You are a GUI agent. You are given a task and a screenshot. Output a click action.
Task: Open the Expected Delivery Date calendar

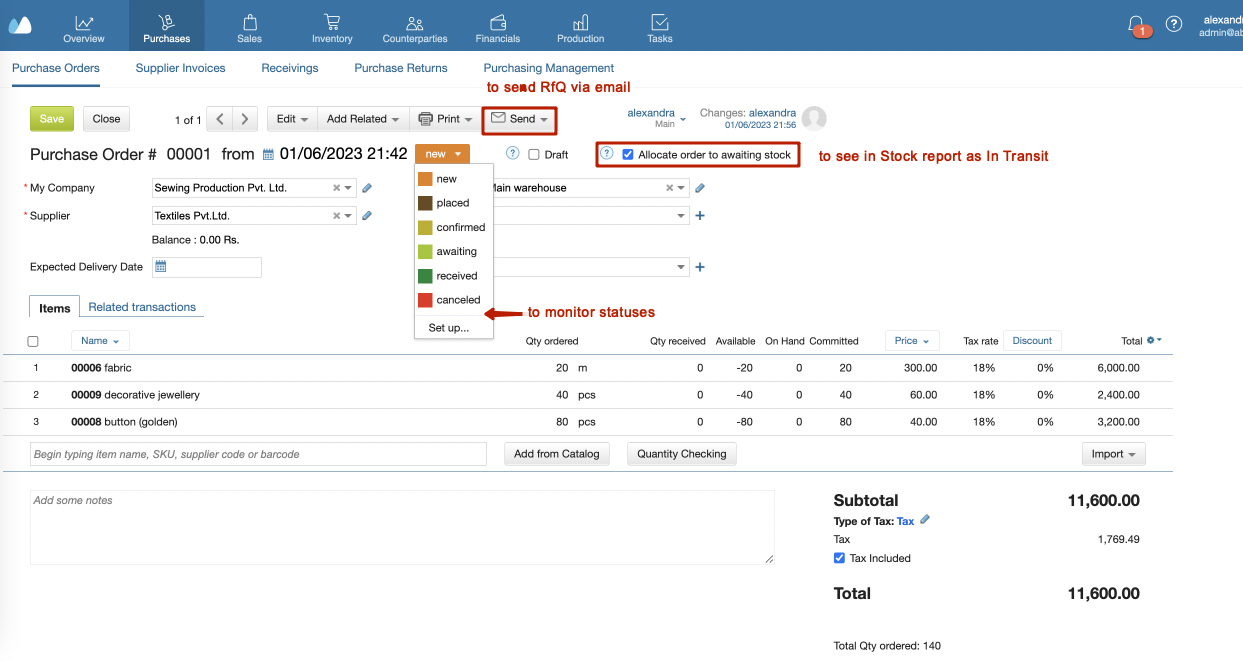(161, 267)
